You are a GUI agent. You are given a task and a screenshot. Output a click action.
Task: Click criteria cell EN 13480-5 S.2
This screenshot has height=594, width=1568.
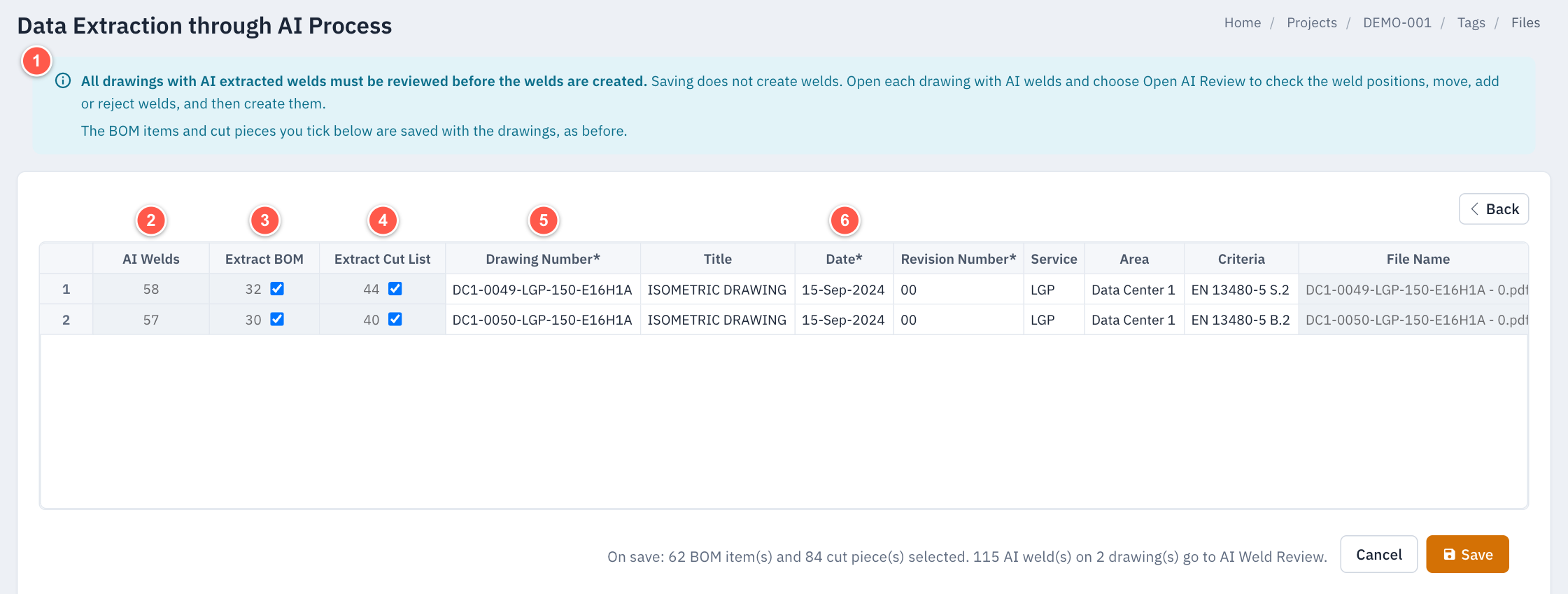[1241, 290]
